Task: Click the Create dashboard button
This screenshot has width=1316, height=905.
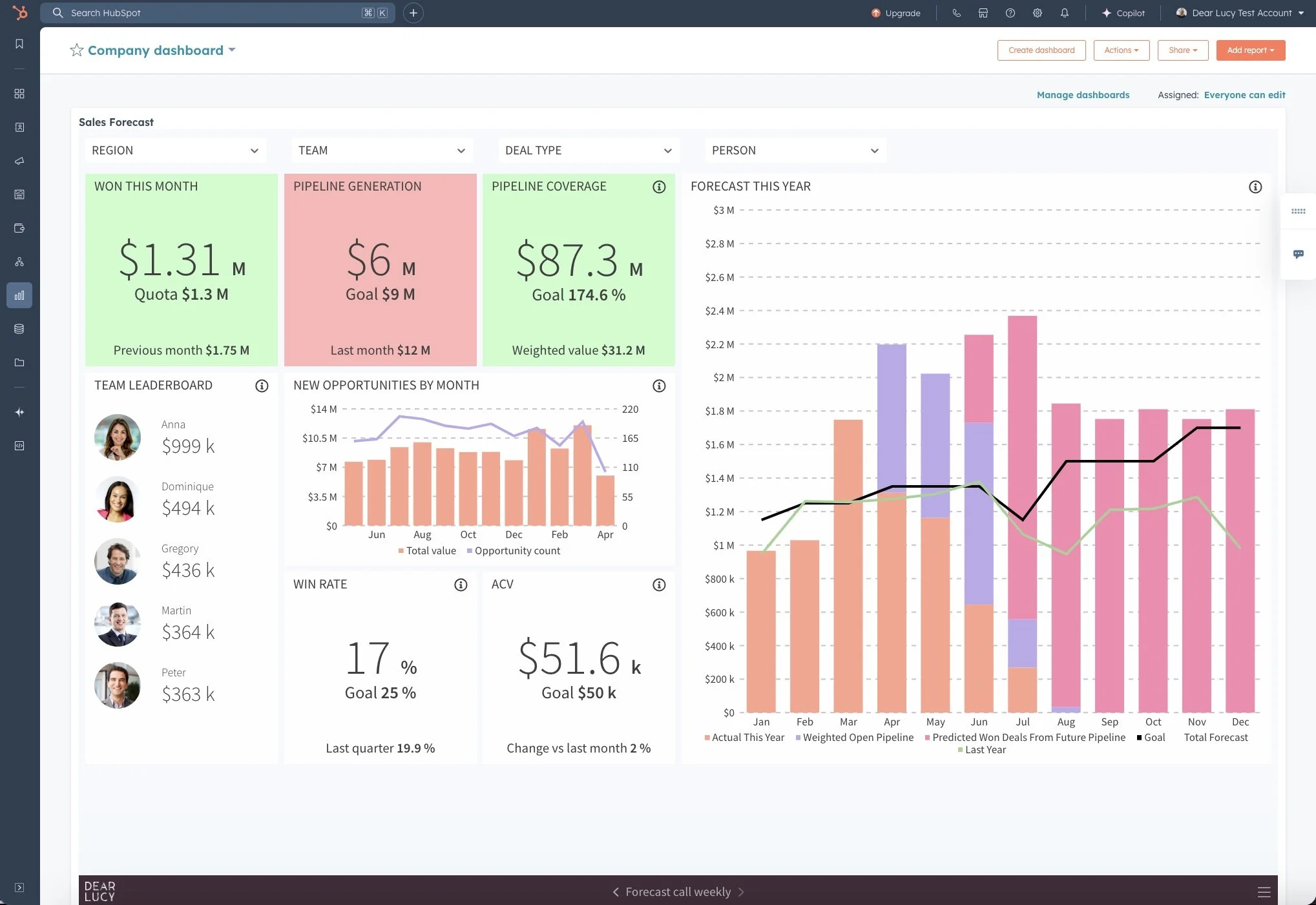Action: pyautogui.click(x=1041, y=50)
